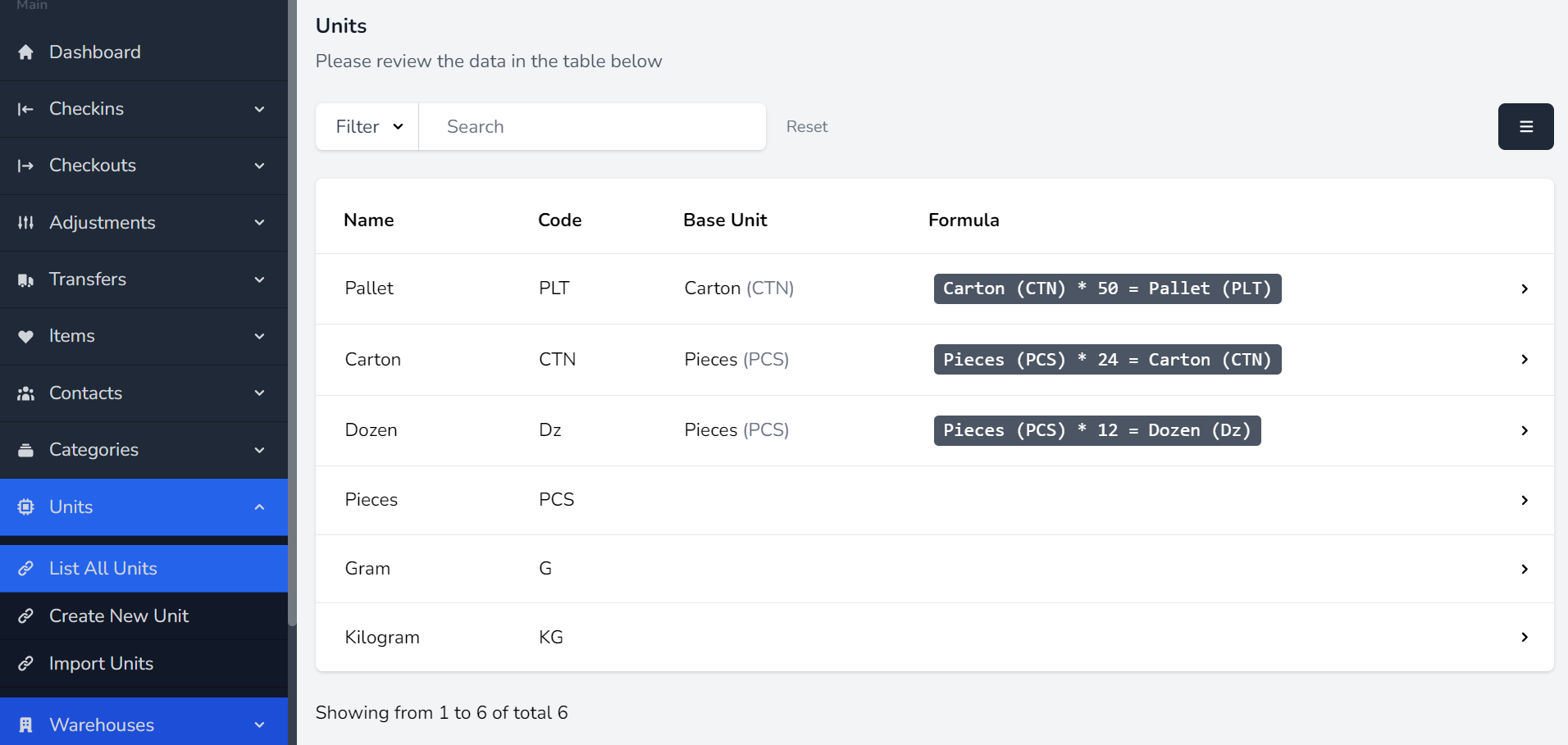Go to List All Units

pyautogui.click(x=103, y=568)
